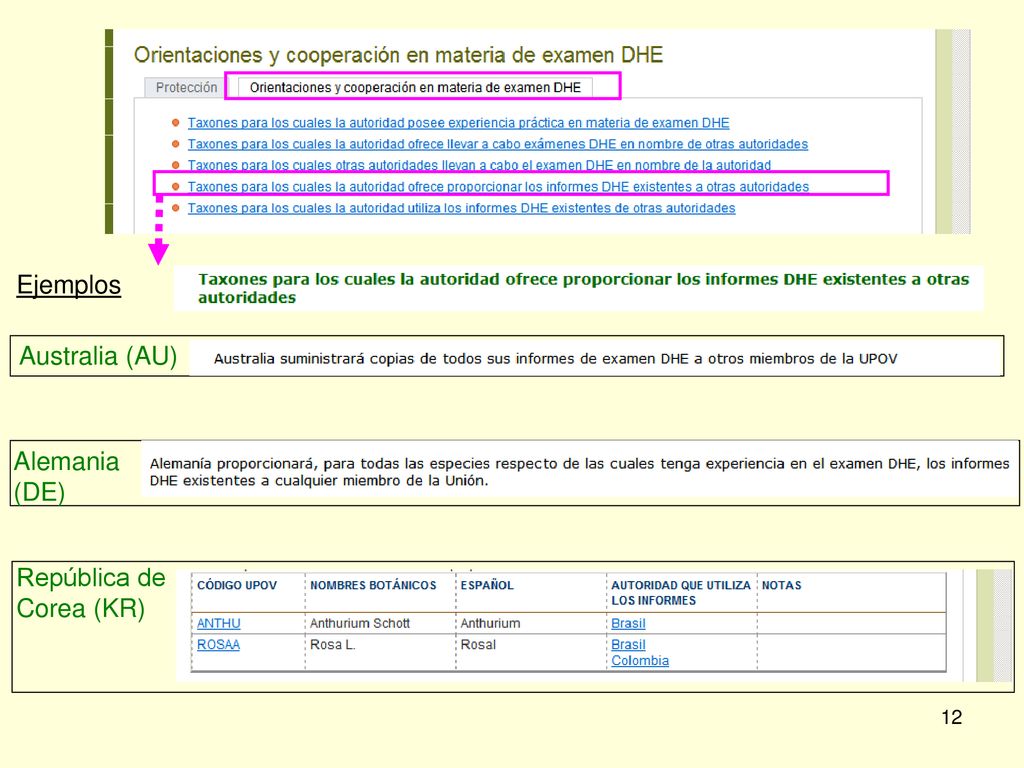Click the page number 12
1024x768 pixels.
(952, 717)
